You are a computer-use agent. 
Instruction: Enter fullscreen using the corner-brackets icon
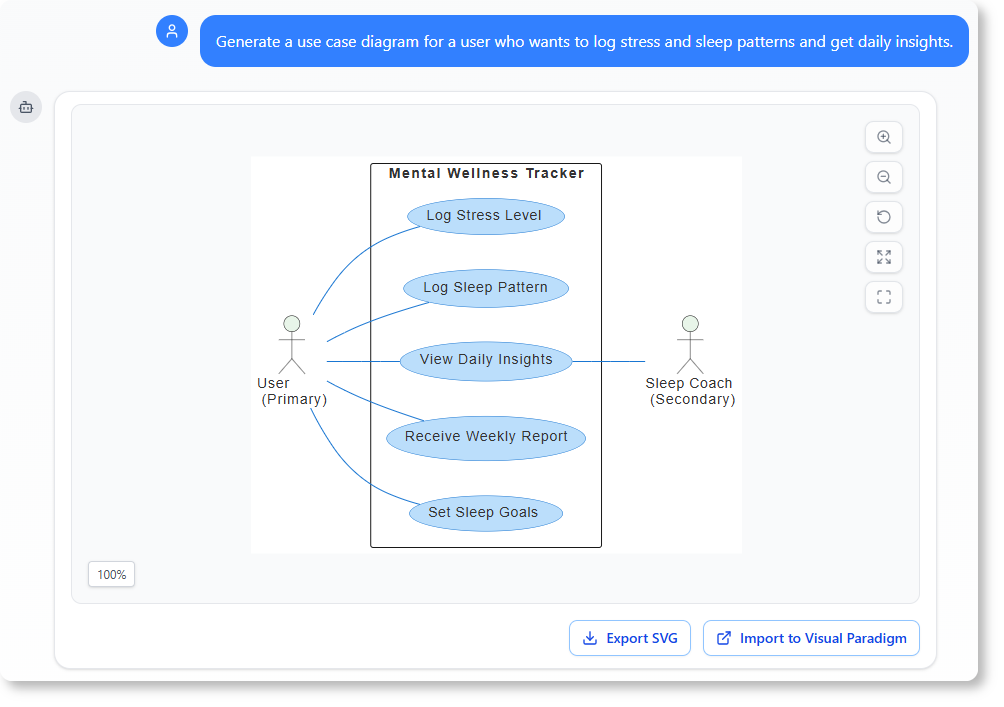point(883,297)
